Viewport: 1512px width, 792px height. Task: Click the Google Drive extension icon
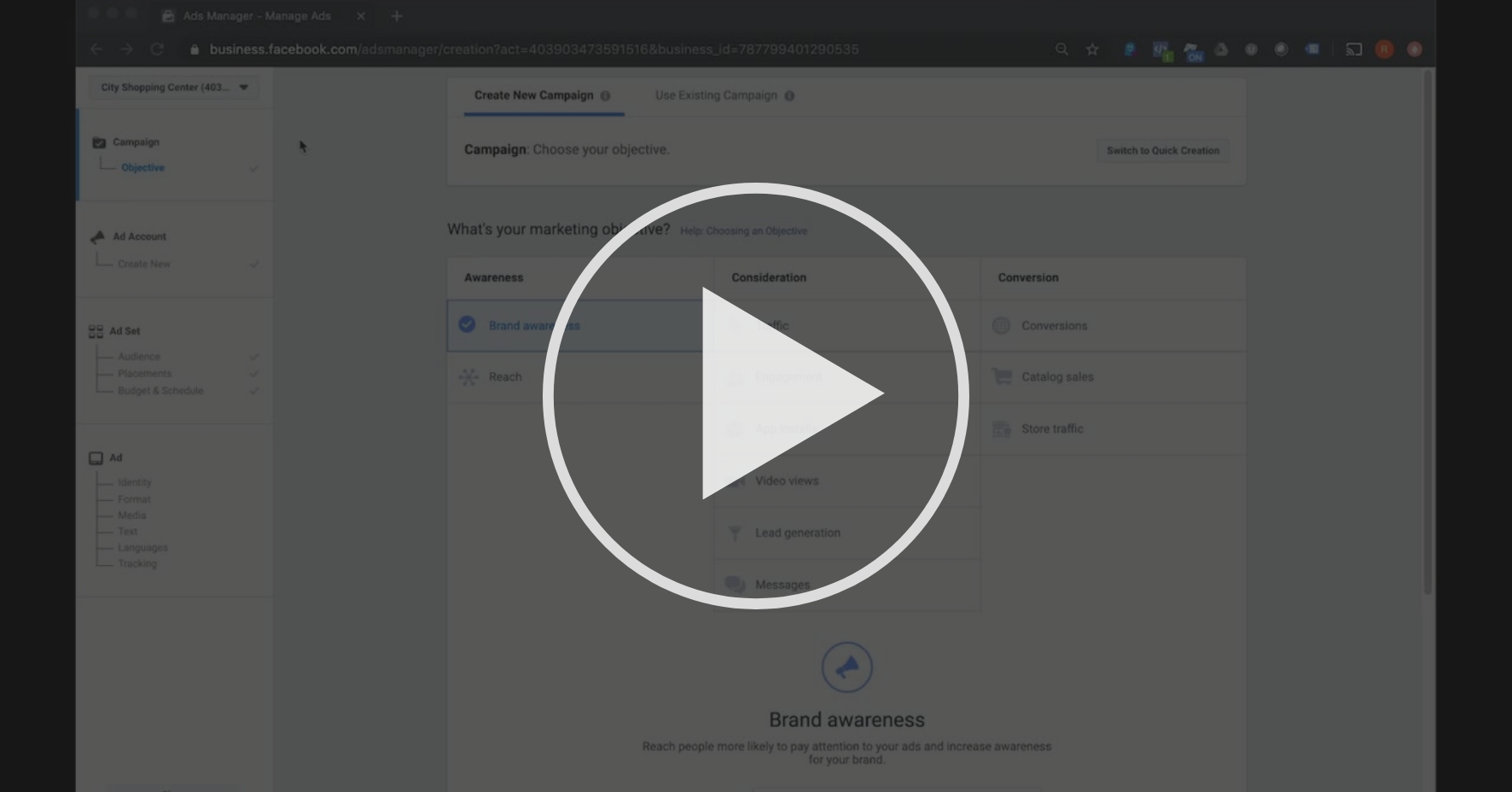click(x=1221, y=49)
